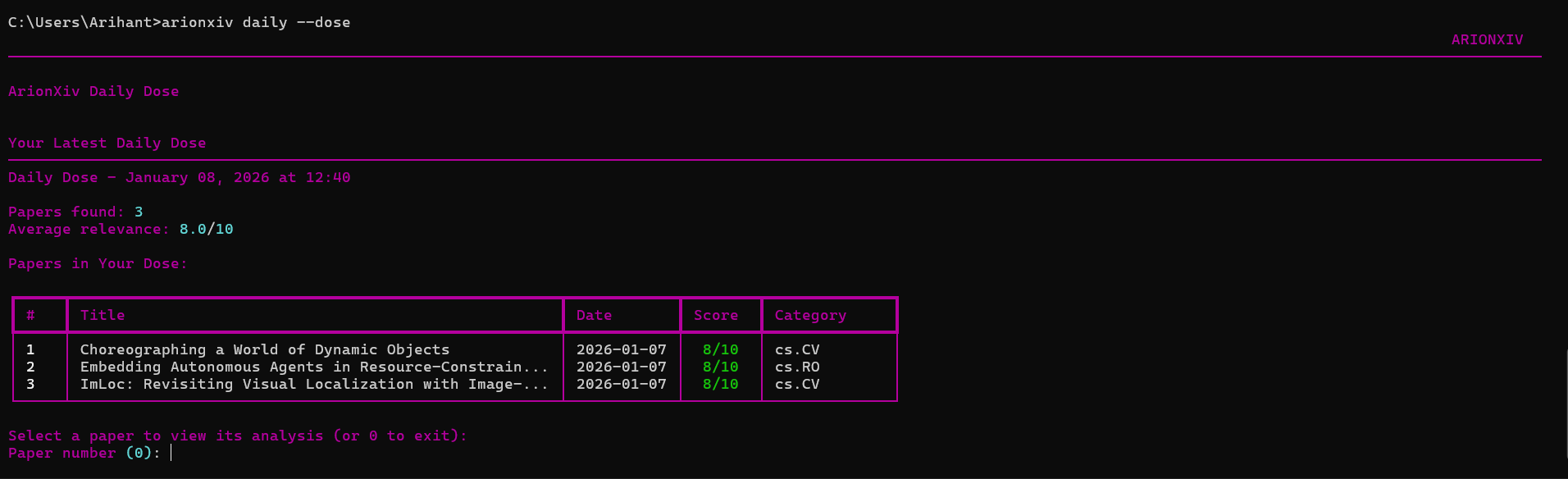Click the cs.CV category of Choreographing paper

point(797,349)
